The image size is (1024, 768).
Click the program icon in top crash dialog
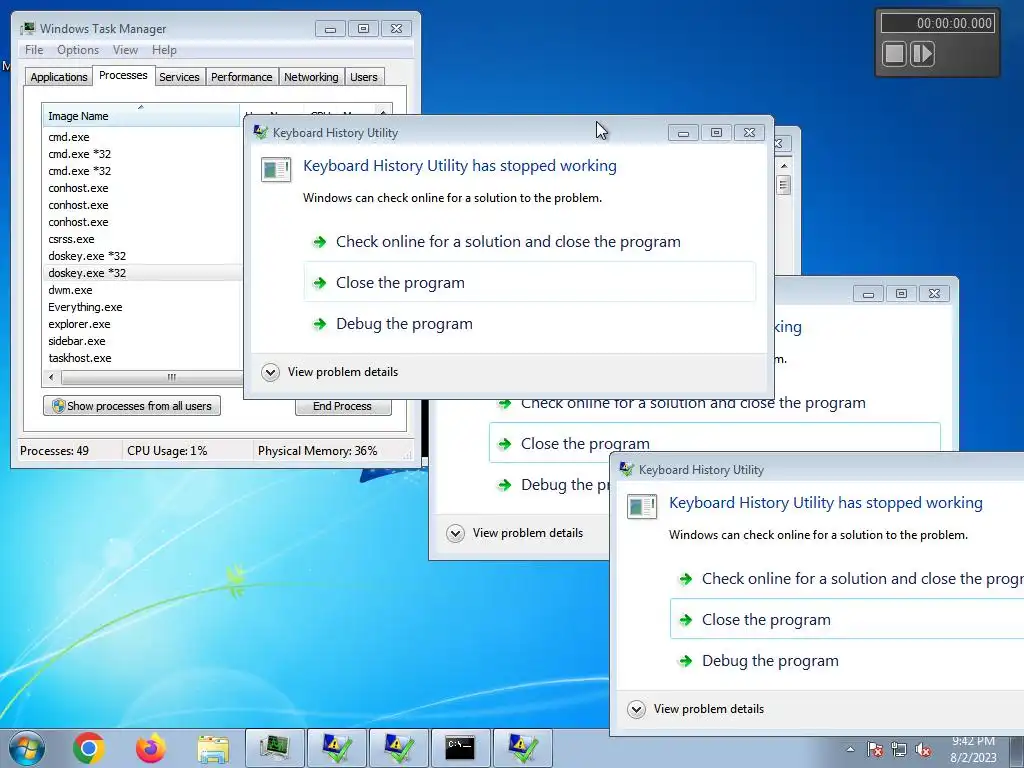(x=276, y=169)
